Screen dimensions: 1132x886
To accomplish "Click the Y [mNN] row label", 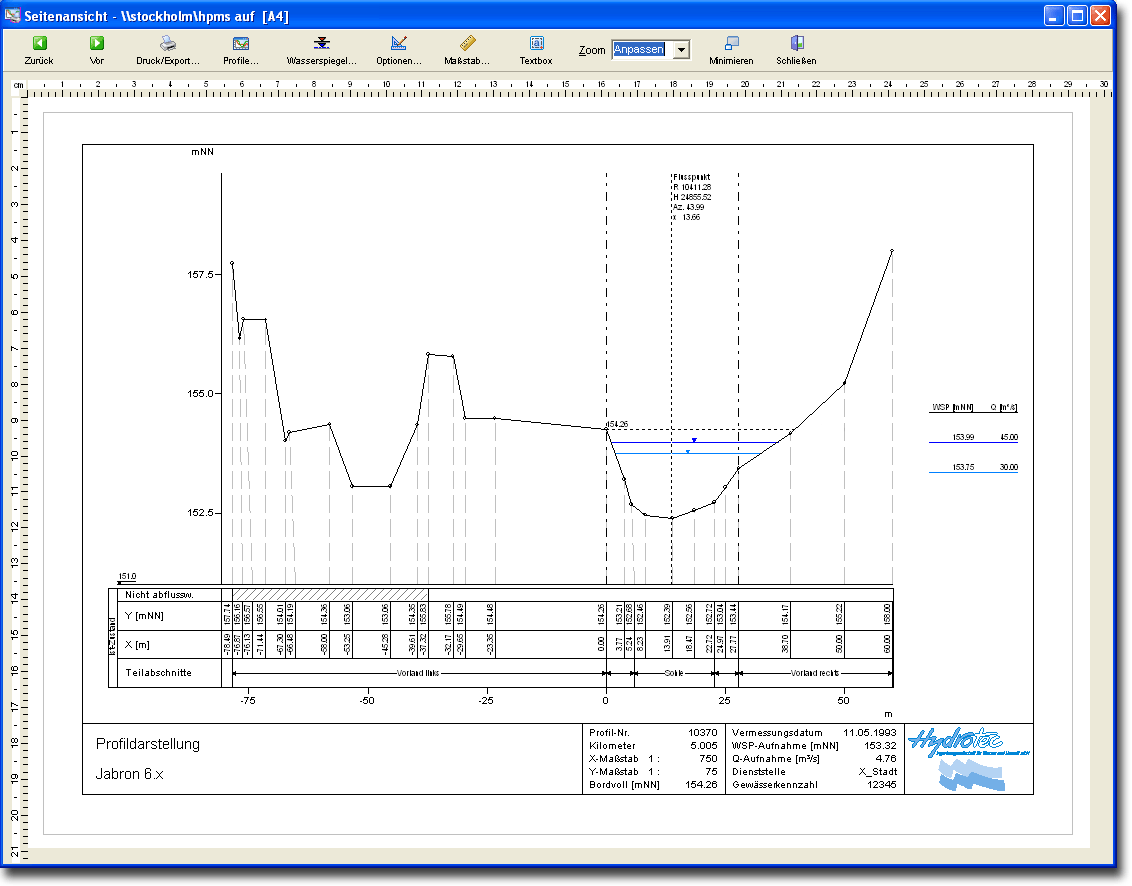I will 144,616.
